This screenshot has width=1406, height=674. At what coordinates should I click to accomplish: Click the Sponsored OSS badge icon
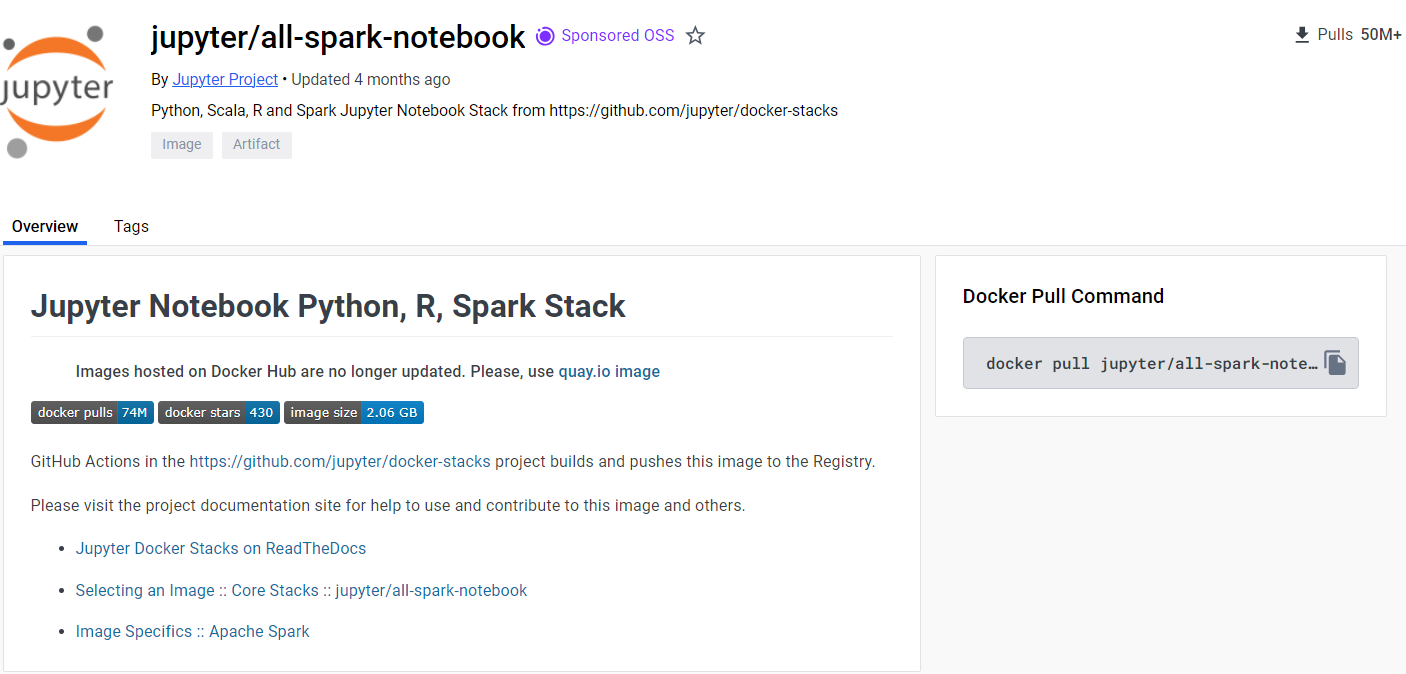(545, 36)
